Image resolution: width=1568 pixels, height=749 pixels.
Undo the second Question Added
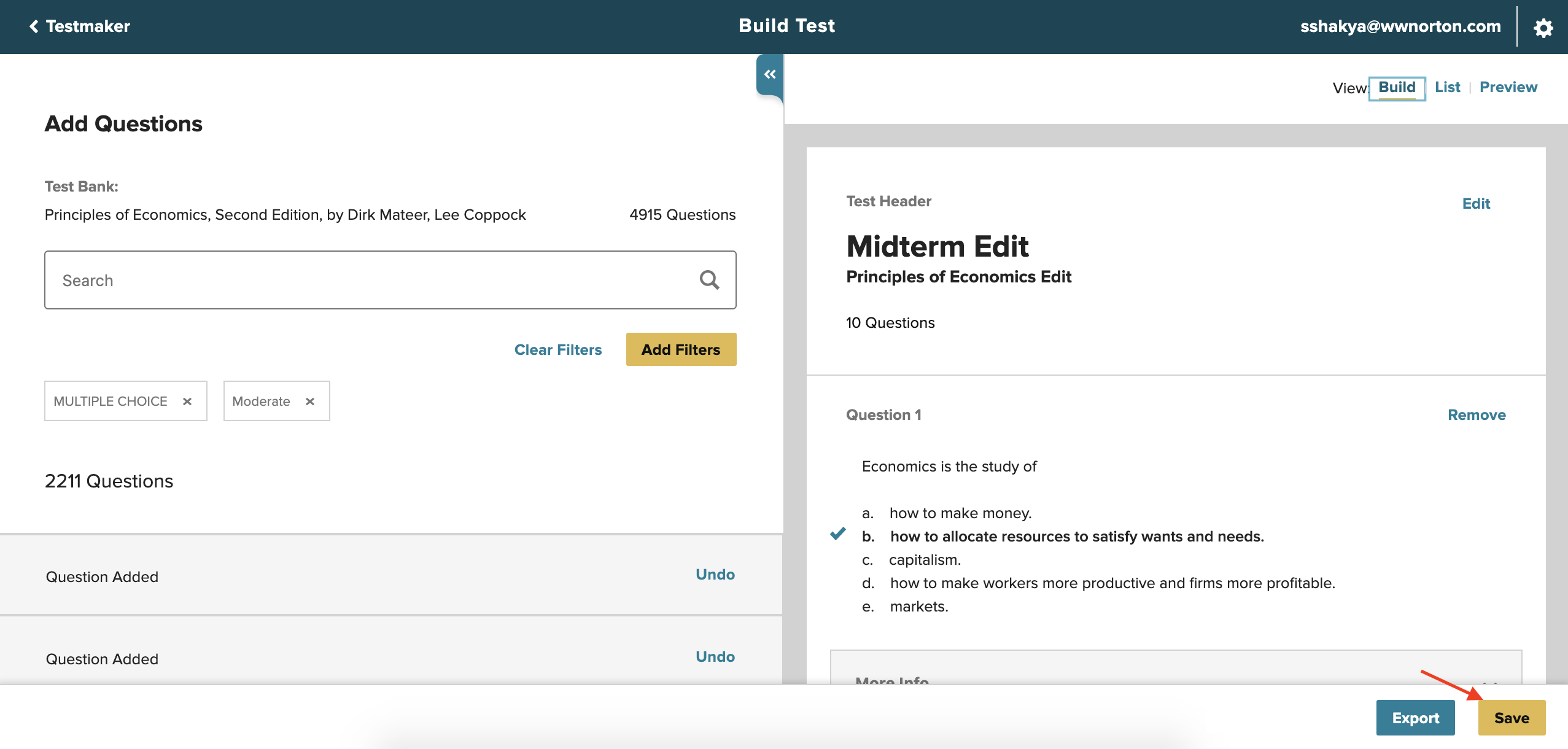point(715,657)
